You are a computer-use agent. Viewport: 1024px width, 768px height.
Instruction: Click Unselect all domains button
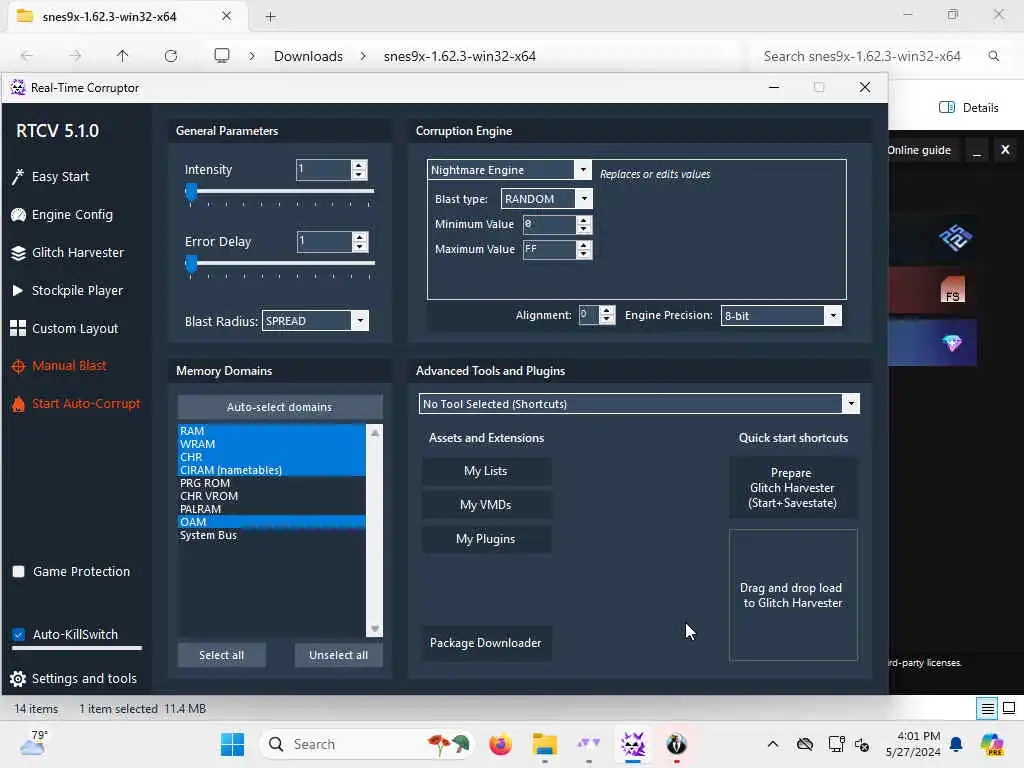click(x=338, y=655)
